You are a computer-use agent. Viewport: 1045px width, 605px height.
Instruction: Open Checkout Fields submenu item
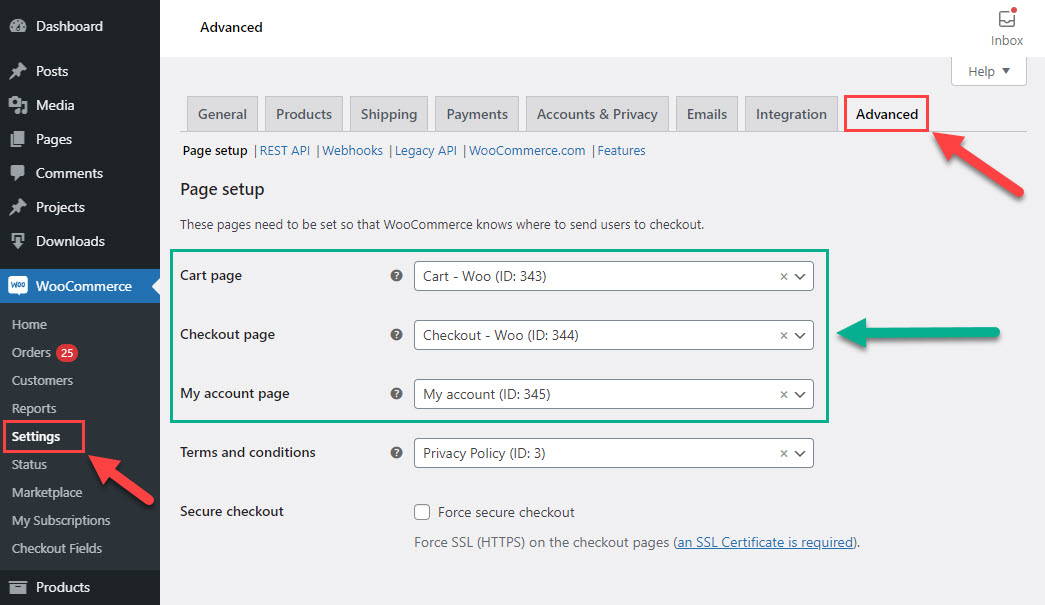[x=57, y=548]
